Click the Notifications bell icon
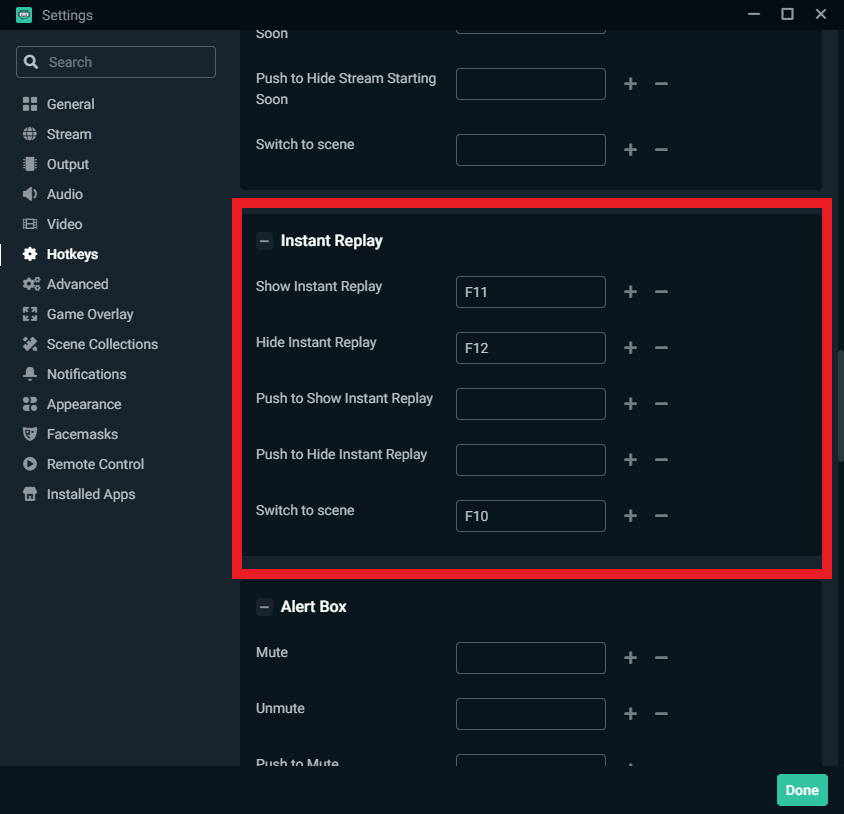Screen dimensions: 844x814 tap(29, 374)
